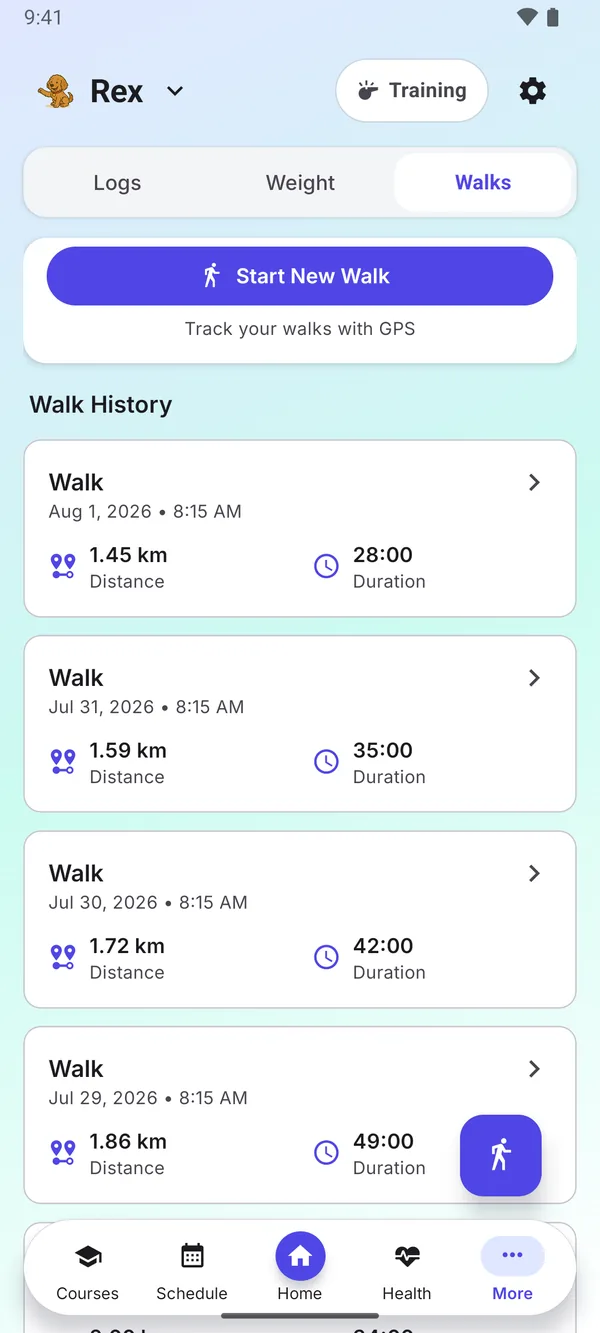
Task: Open Schedule via calendar icon
Action: click(x=192, y=1256)
